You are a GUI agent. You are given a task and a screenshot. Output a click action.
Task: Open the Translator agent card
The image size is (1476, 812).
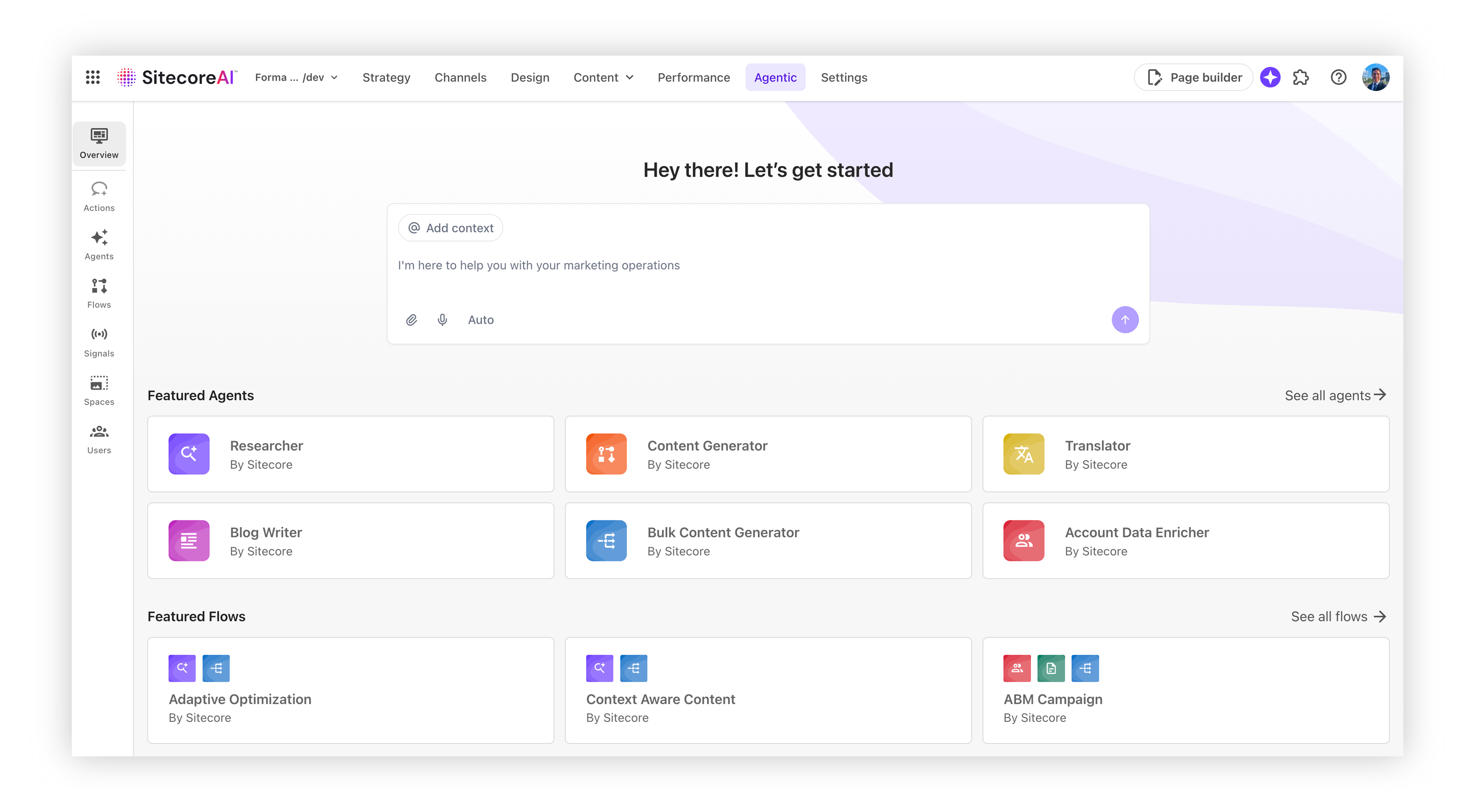point(1185,454)
